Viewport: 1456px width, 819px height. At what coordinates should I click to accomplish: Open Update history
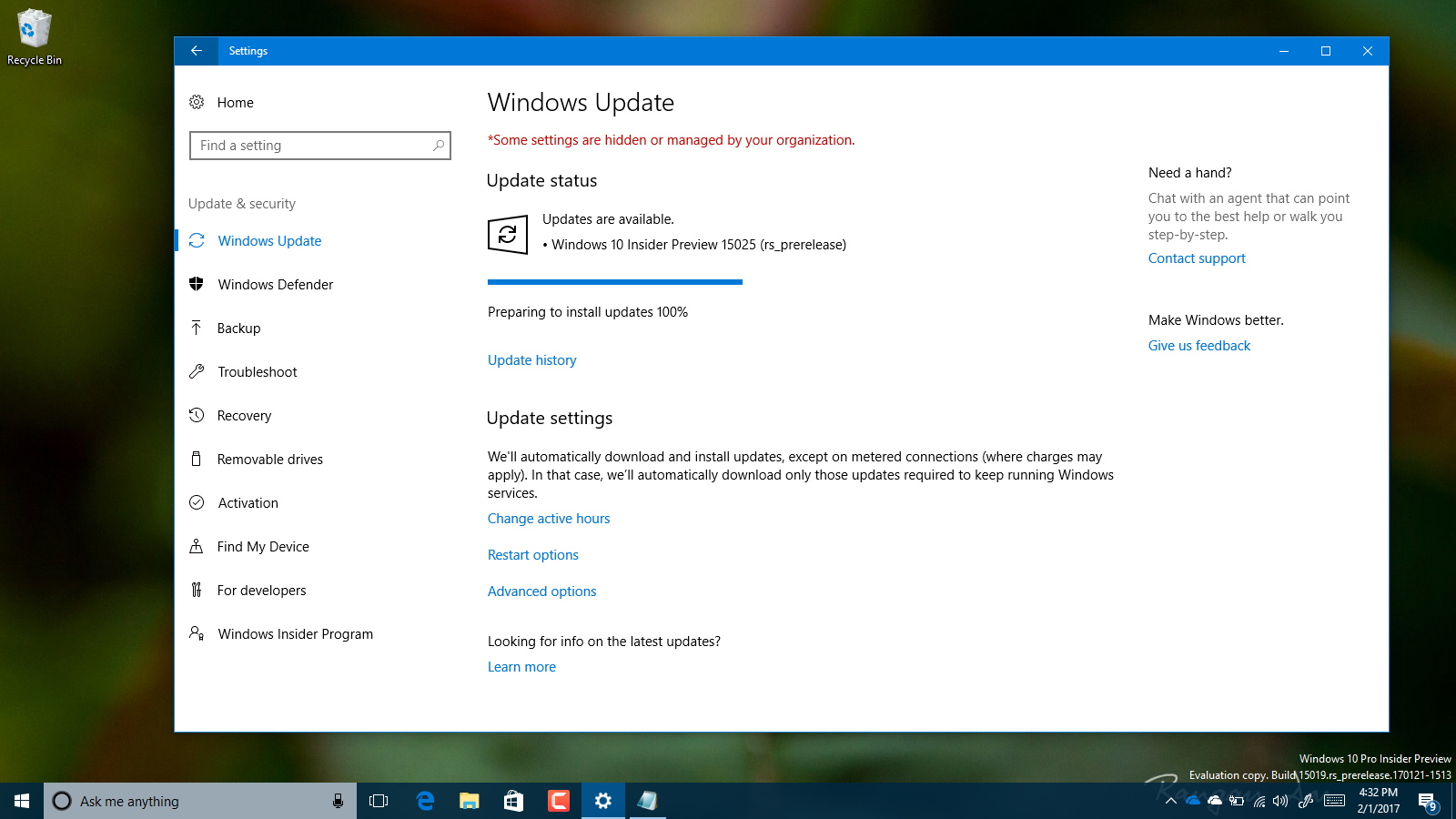(531, 359)
